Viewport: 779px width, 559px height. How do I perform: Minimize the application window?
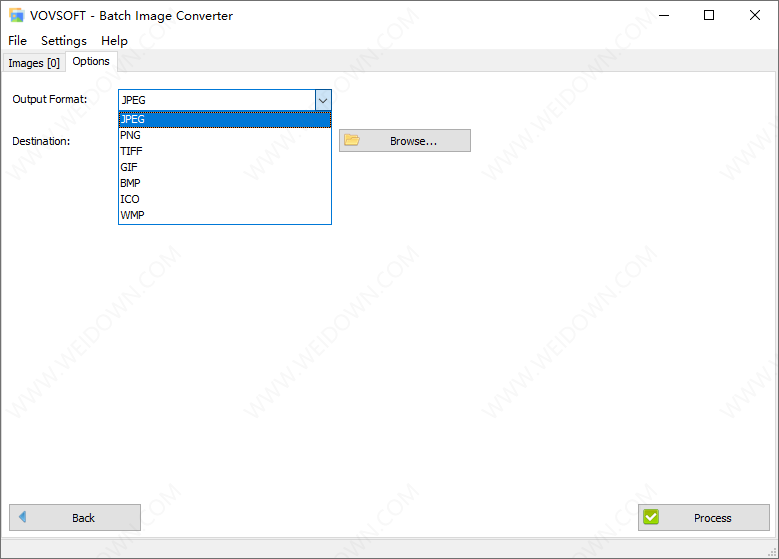[x=664, y=15]
